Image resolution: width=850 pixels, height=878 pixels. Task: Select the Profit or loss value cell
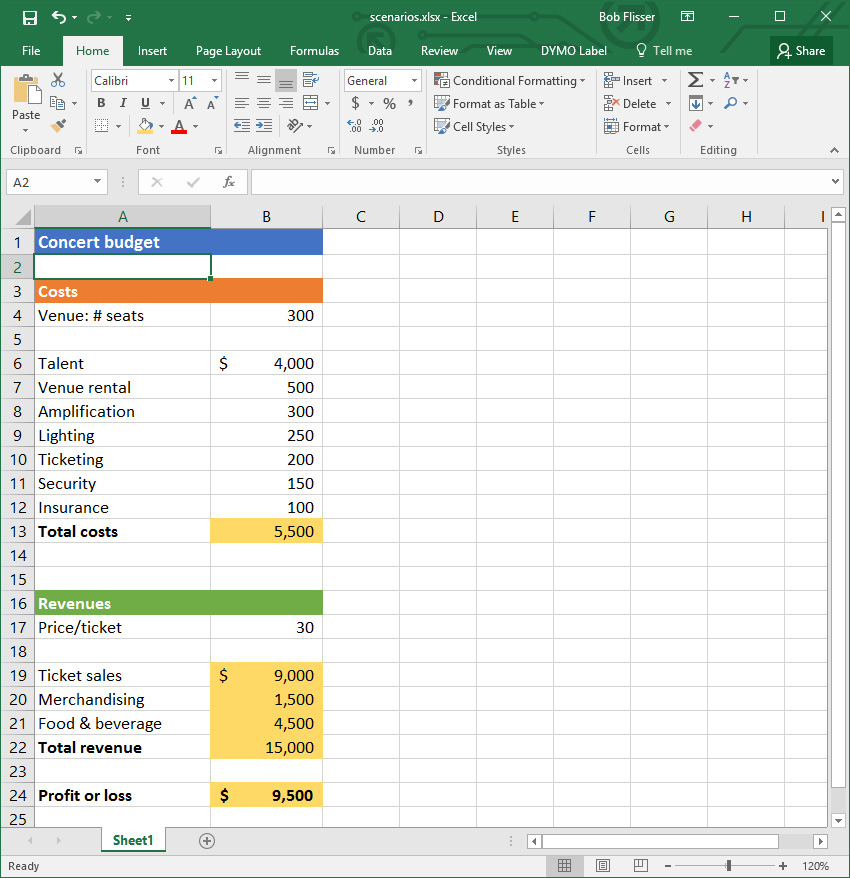click(x=267, y=795)
